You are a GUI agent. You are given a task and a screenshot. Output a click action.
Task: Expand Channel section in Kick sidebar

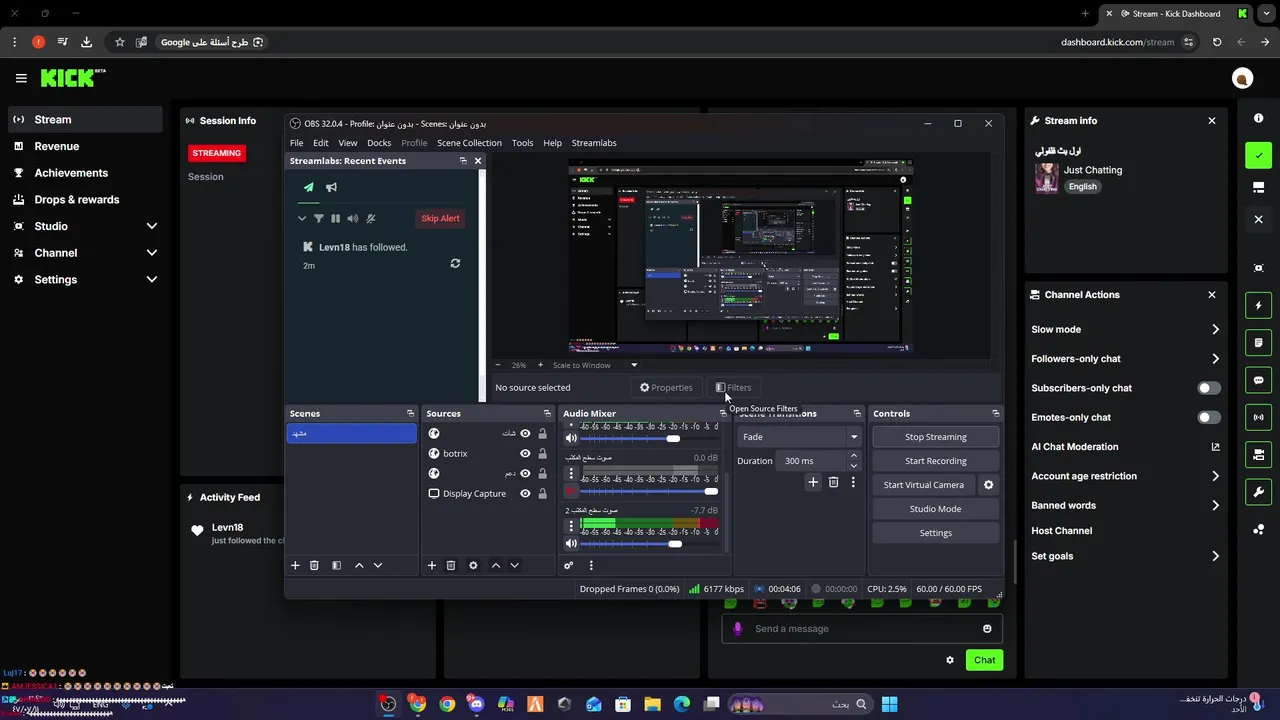pos(152,253)
